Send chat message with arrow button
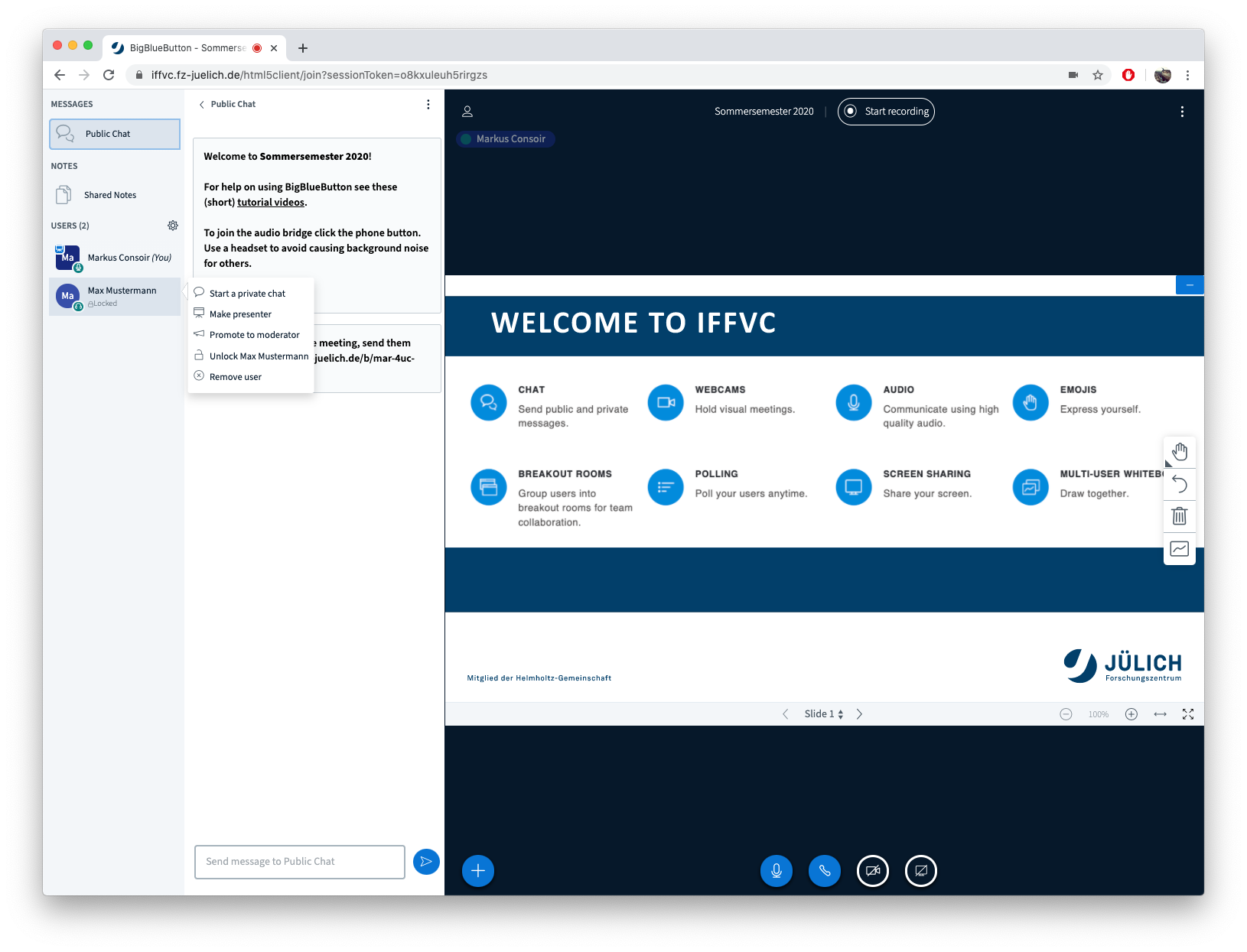The height and width of the screenshot is (952, 1247). click(x=426, y=862)
